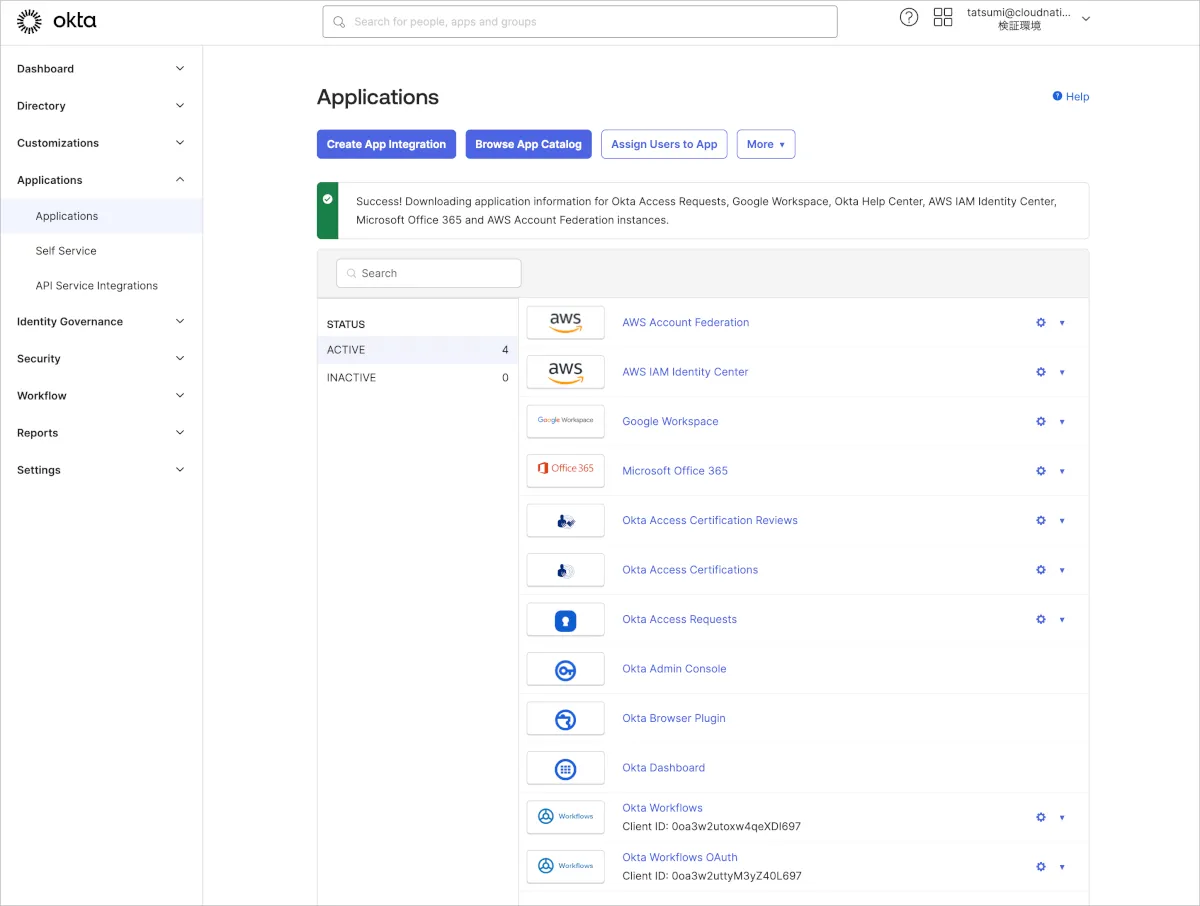The width and height of the screenshot is (1200, 906).
Task: Click the Okta logo in header
Action: point(57,21)
